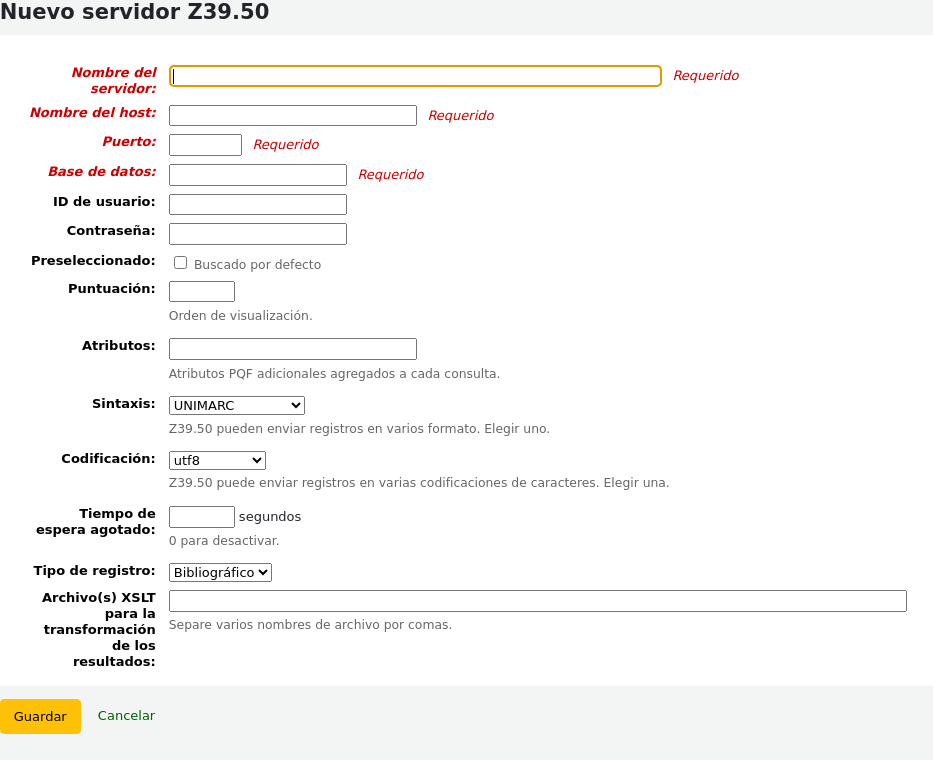Click the Nombre del servidor input field

(415, 75)
